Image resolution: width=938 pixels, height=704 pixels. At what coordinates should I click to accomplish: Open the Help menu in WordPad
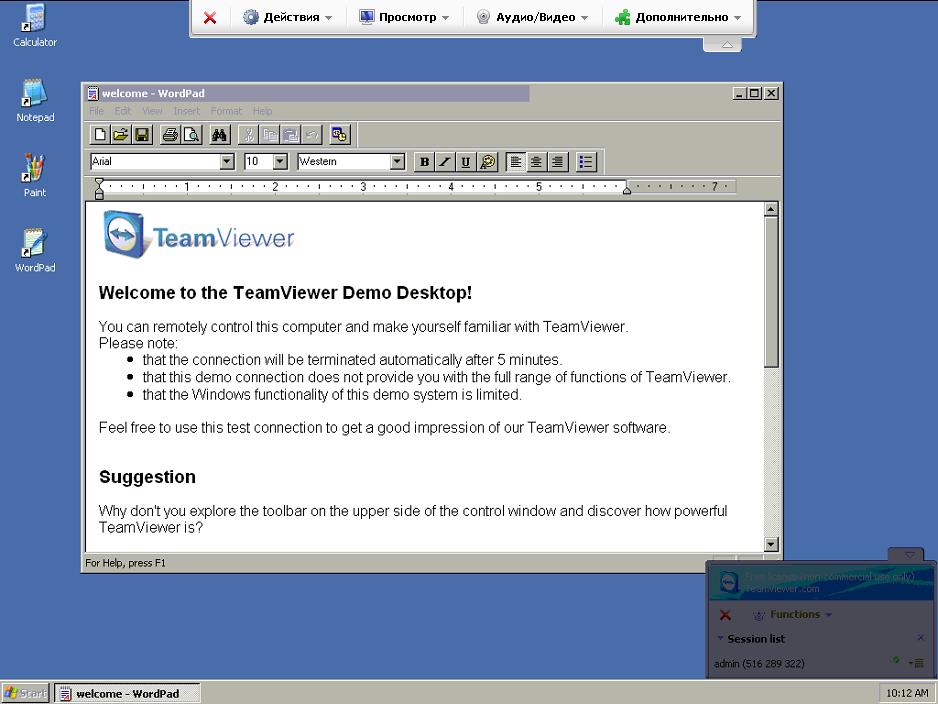tap(263, 111)
